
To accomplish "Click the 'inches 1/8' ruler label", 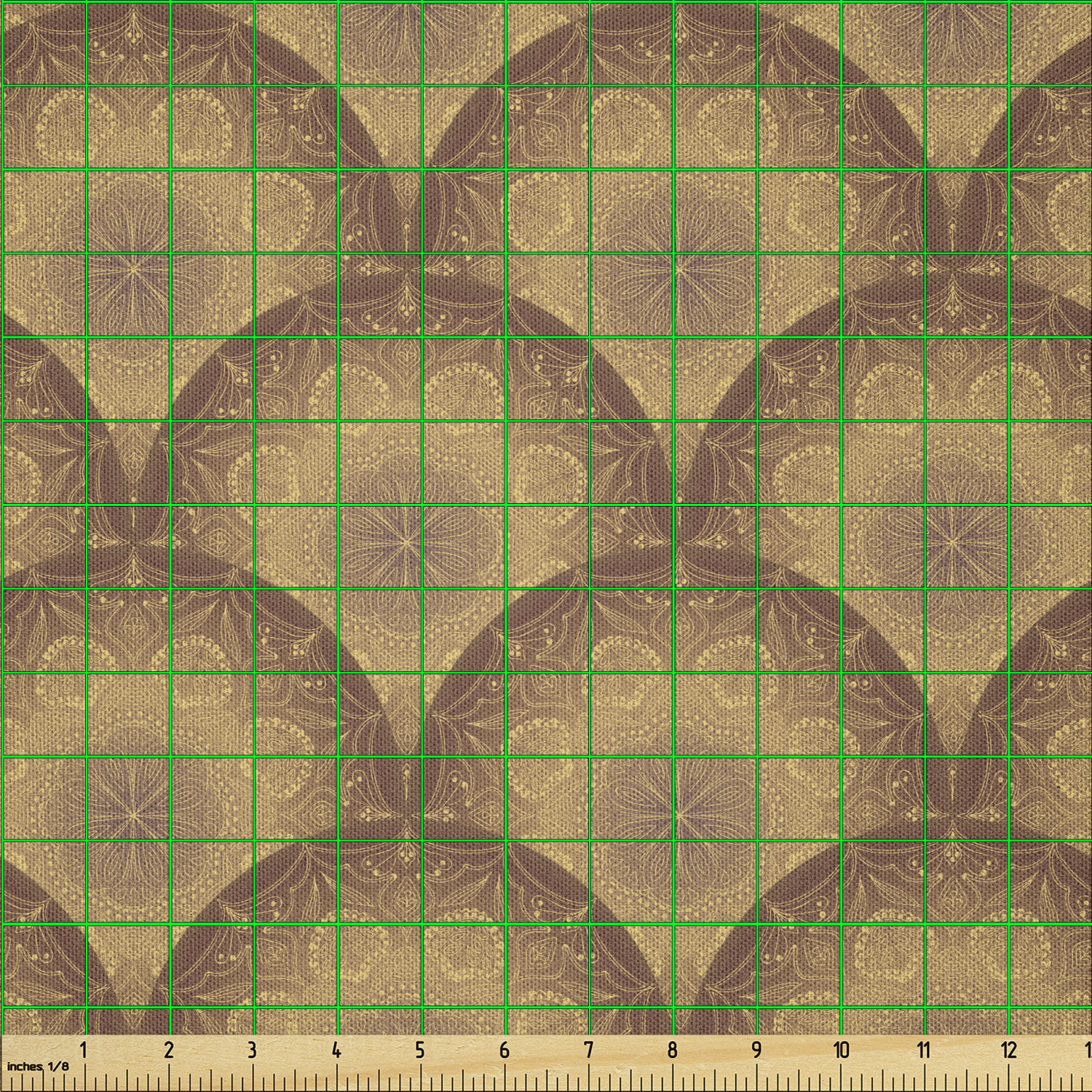I will point(39,1067).
